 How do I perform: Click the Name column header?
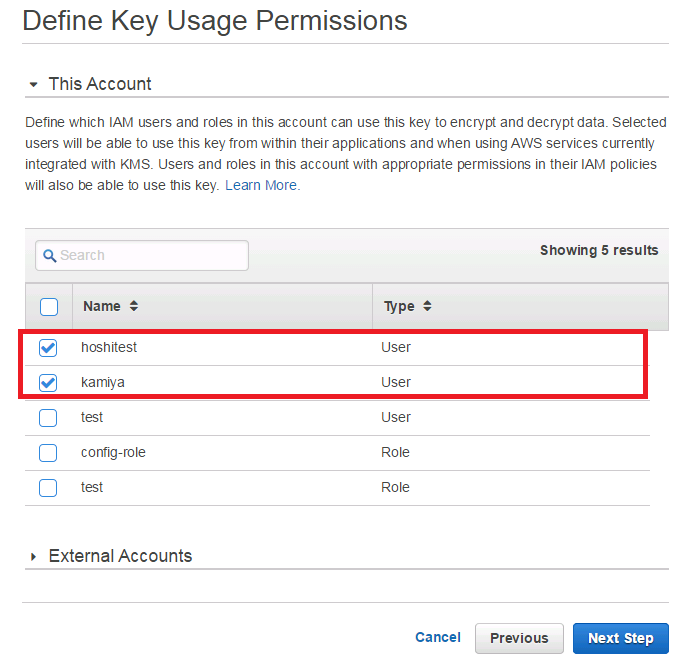tap(102, 306)
